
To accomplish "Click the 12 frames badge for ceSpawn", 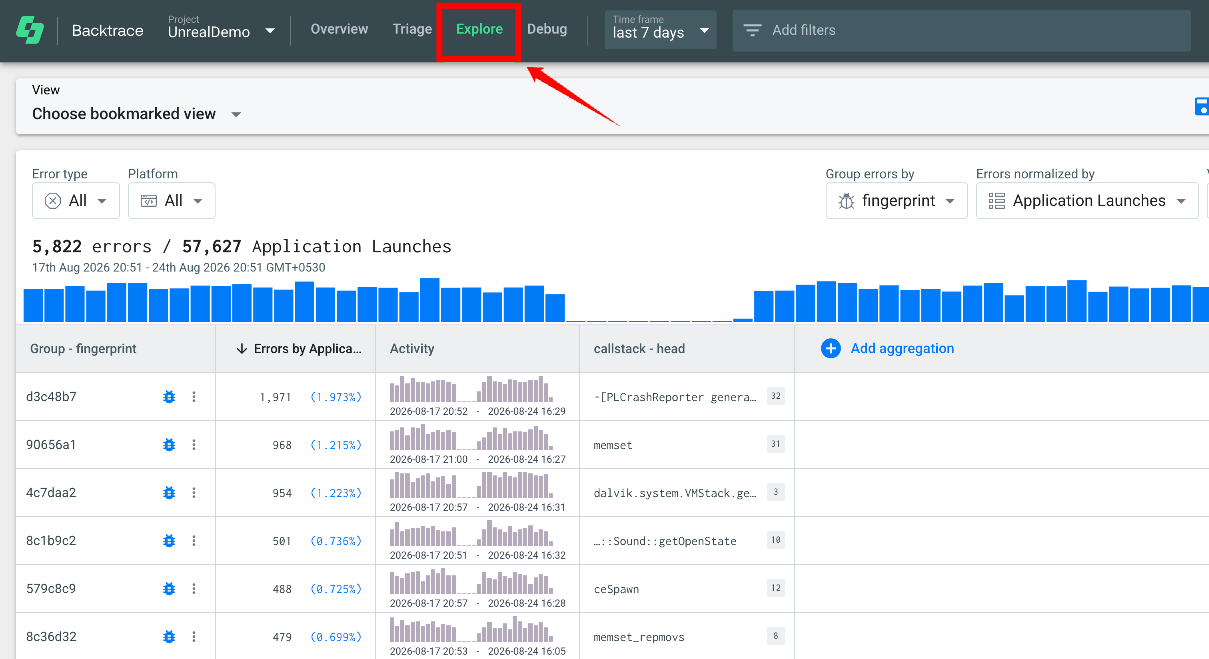I will (776, 588).
